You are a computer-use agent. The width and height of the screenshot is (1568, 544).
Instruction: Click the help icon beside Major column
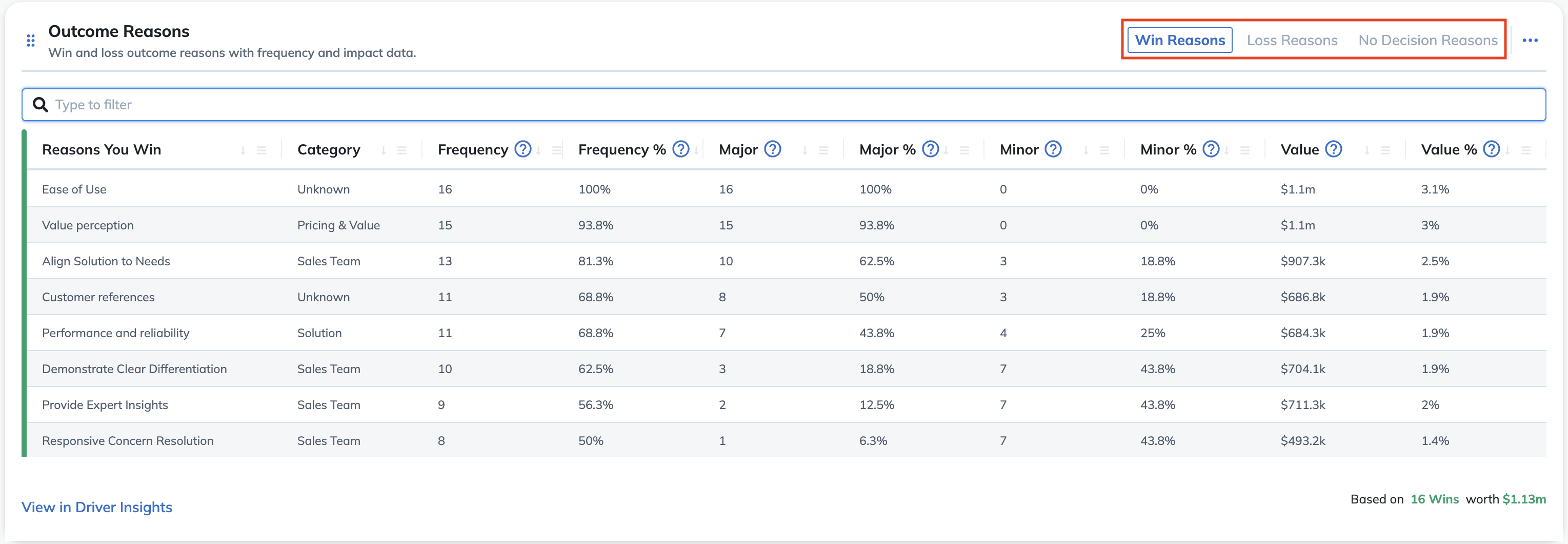point(772,149)
